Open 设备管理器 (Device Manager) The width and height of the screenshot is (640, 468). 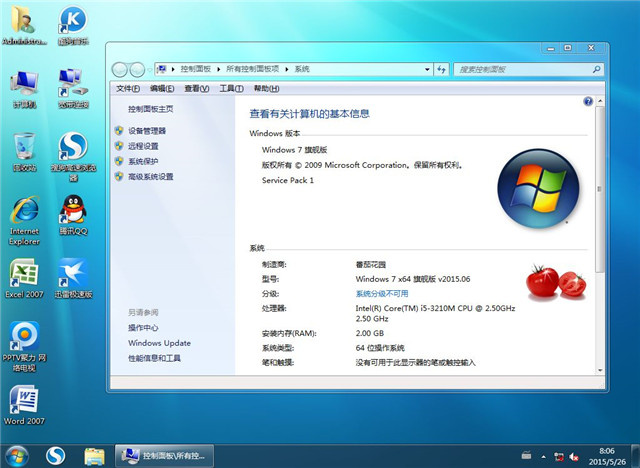click(147, 131)
